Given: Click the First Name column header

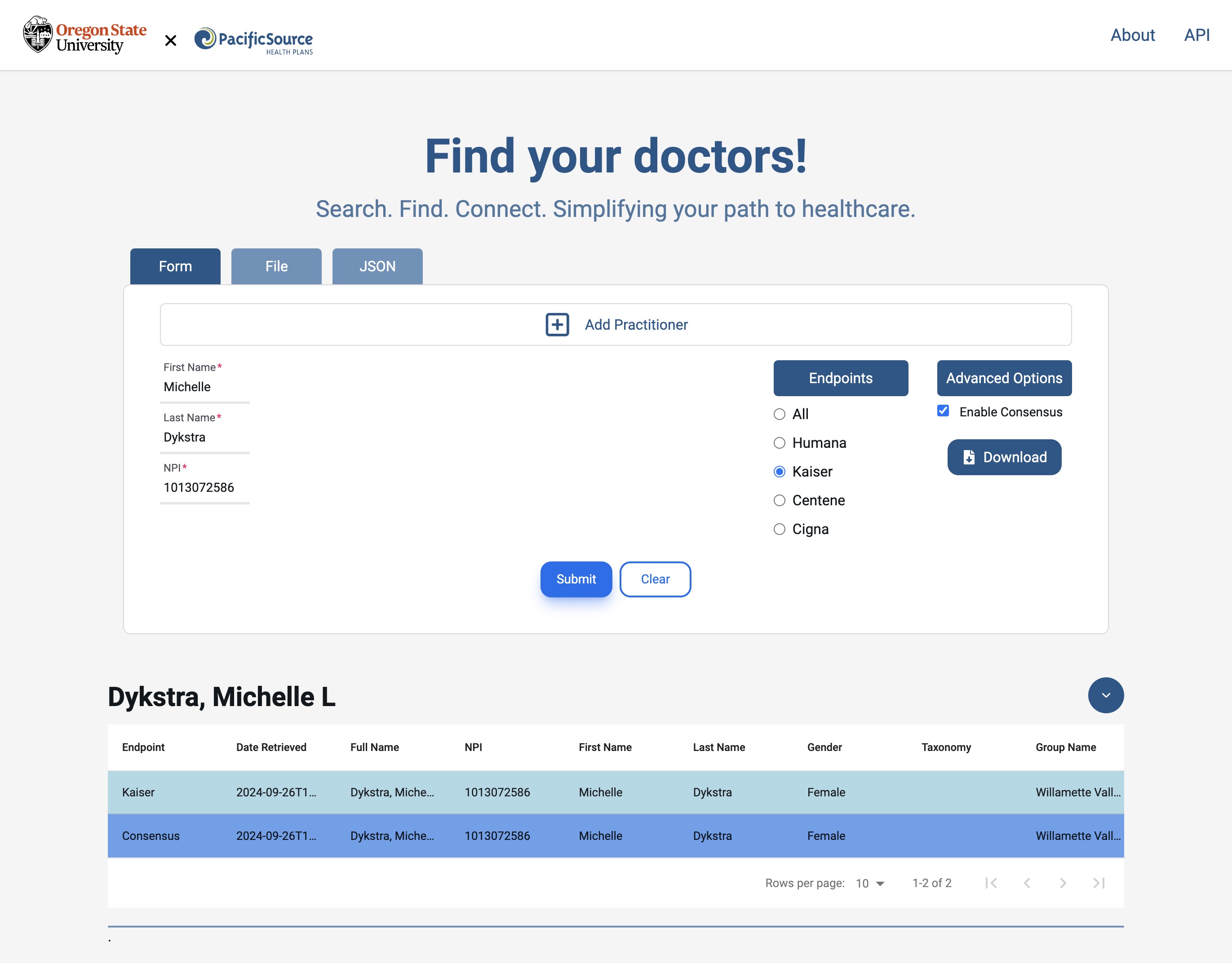Looking at the screenshot, I should tap(605, 747).
